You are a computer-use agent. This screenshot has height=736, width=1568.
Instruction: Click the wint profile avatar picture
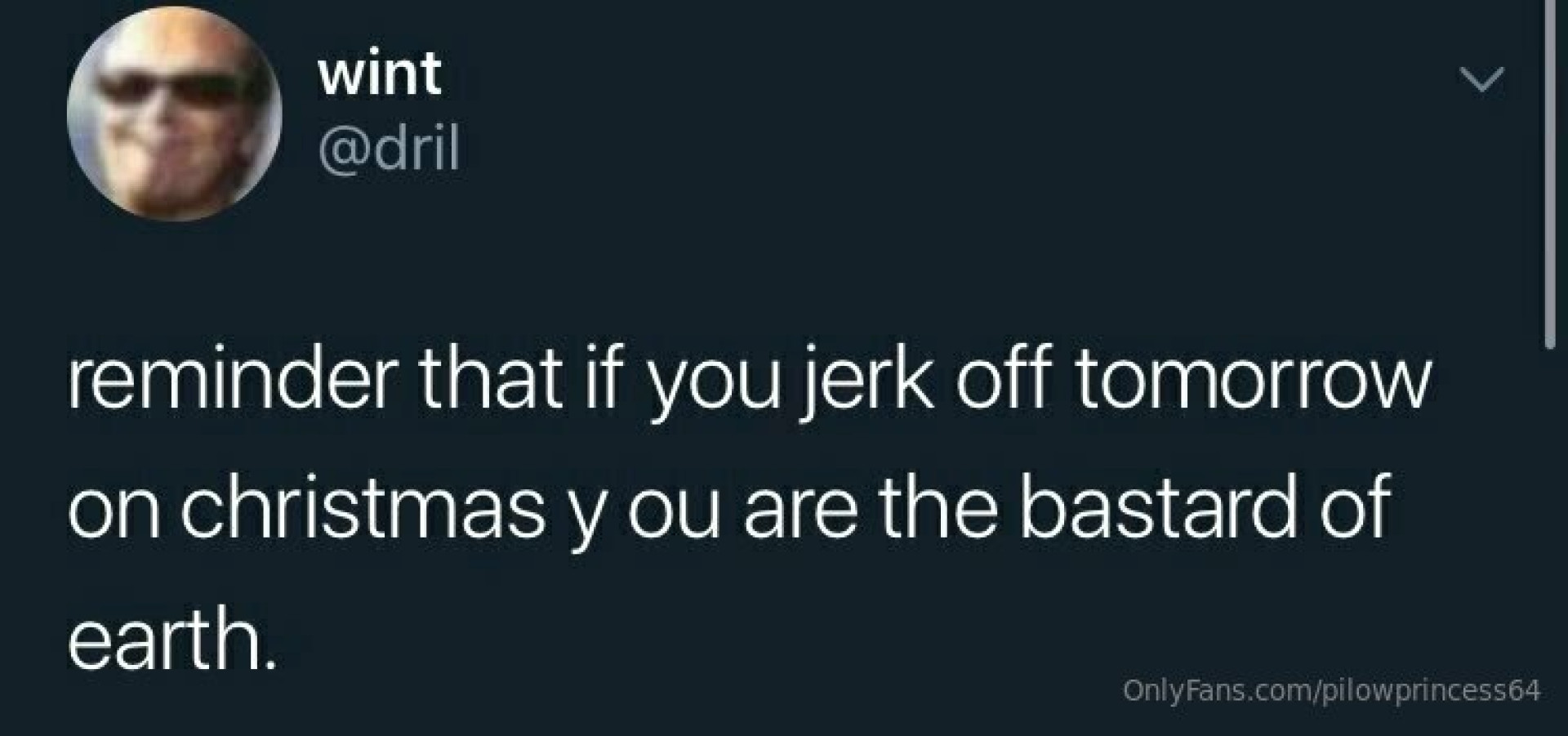(174, 114)
